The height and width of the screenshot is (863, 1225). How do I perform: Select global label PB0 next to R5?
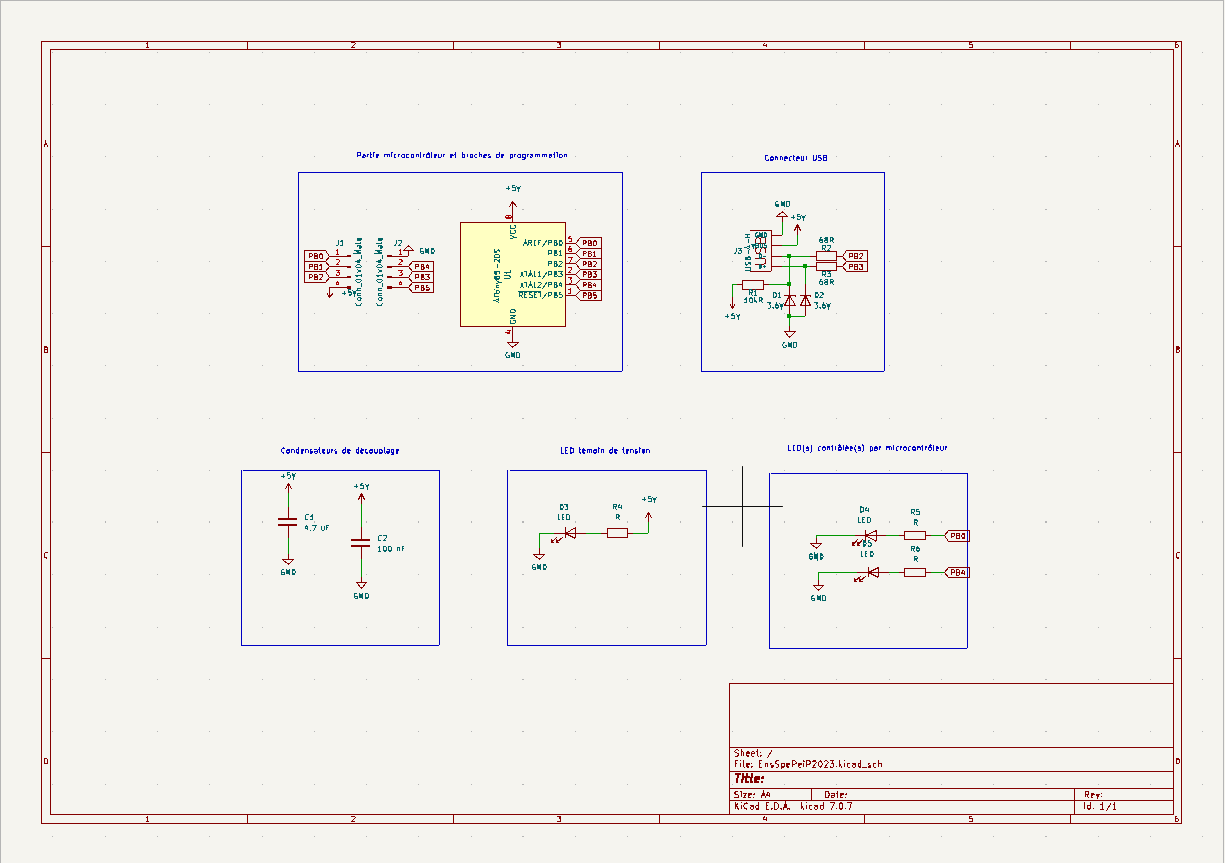pos(957,535)
